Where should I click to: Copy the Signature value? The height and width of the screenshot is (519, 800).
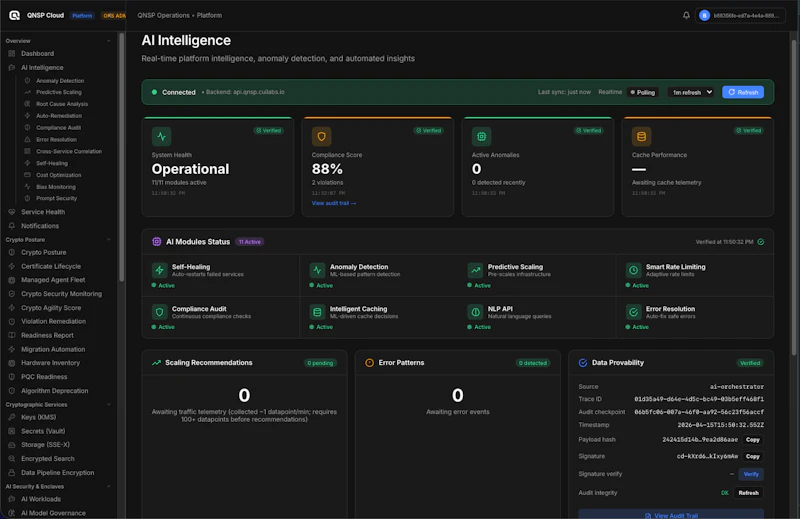point(753,457)
